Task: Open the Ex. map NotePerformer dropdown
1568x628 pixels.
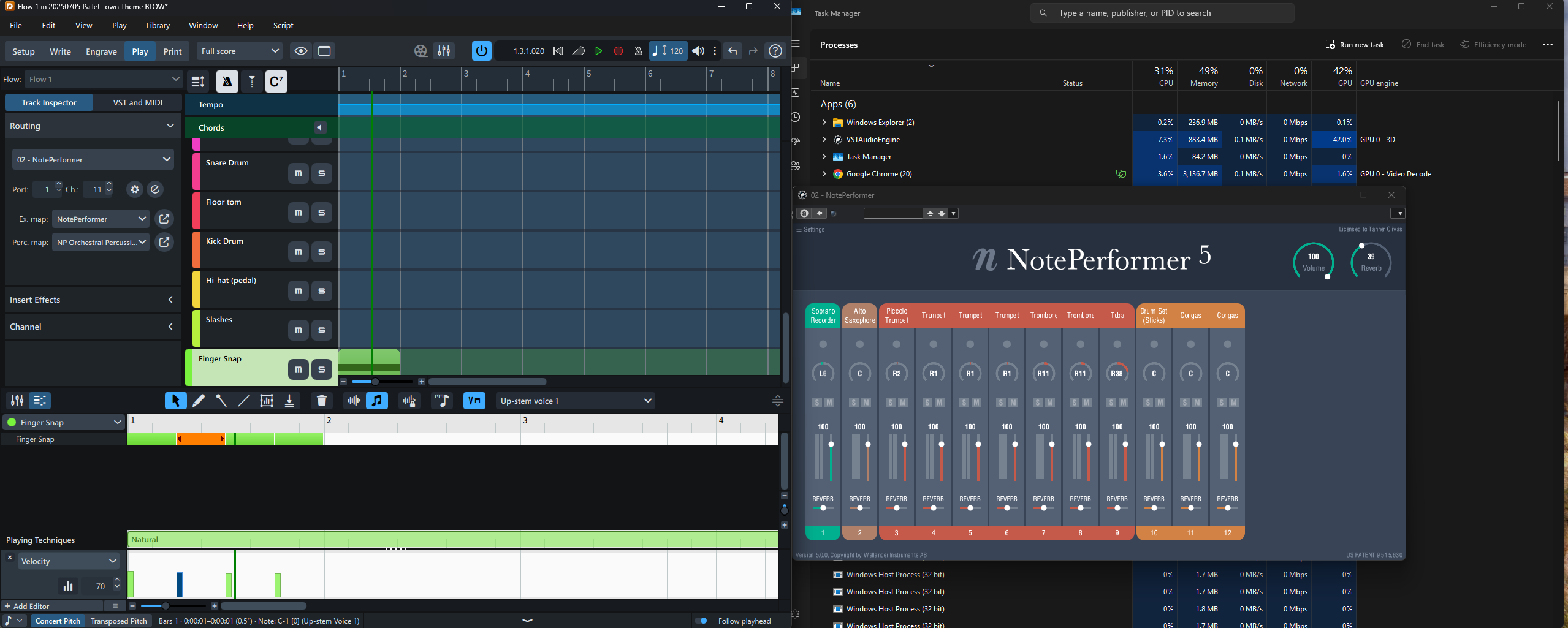Action: 101,219
